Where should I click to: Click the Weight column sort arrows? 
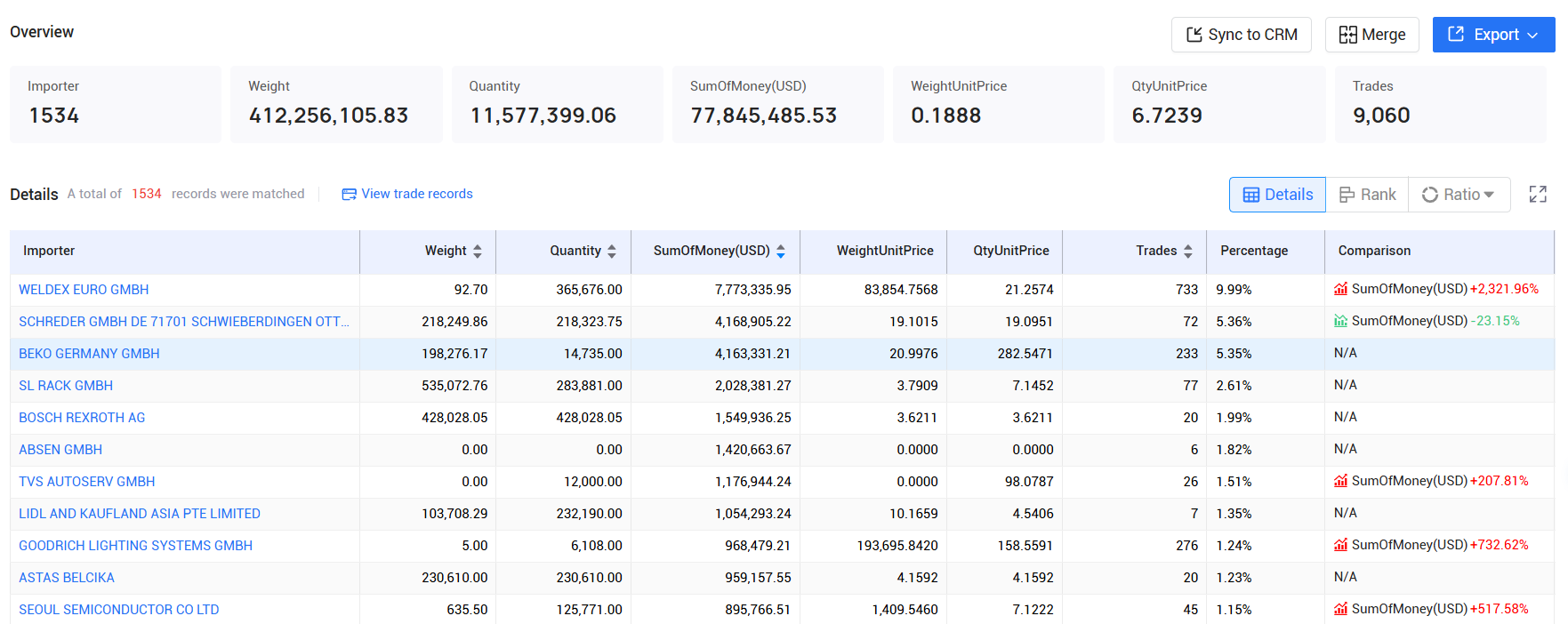[478, 252]
